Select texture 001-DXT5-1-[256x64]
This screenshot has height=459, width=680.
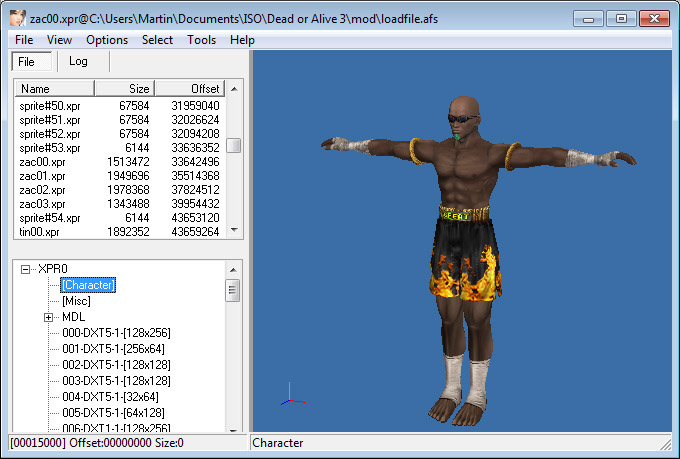coord(113,349)
